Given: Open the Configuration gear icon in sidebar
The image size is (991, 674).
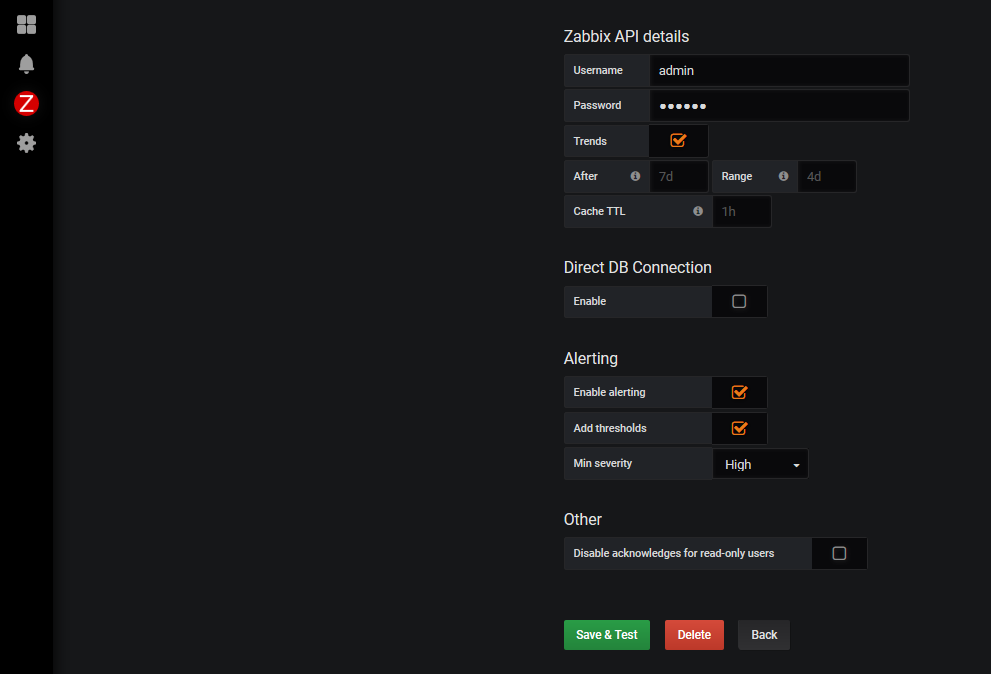Looking at the screenshot, I should pos(27,143).
